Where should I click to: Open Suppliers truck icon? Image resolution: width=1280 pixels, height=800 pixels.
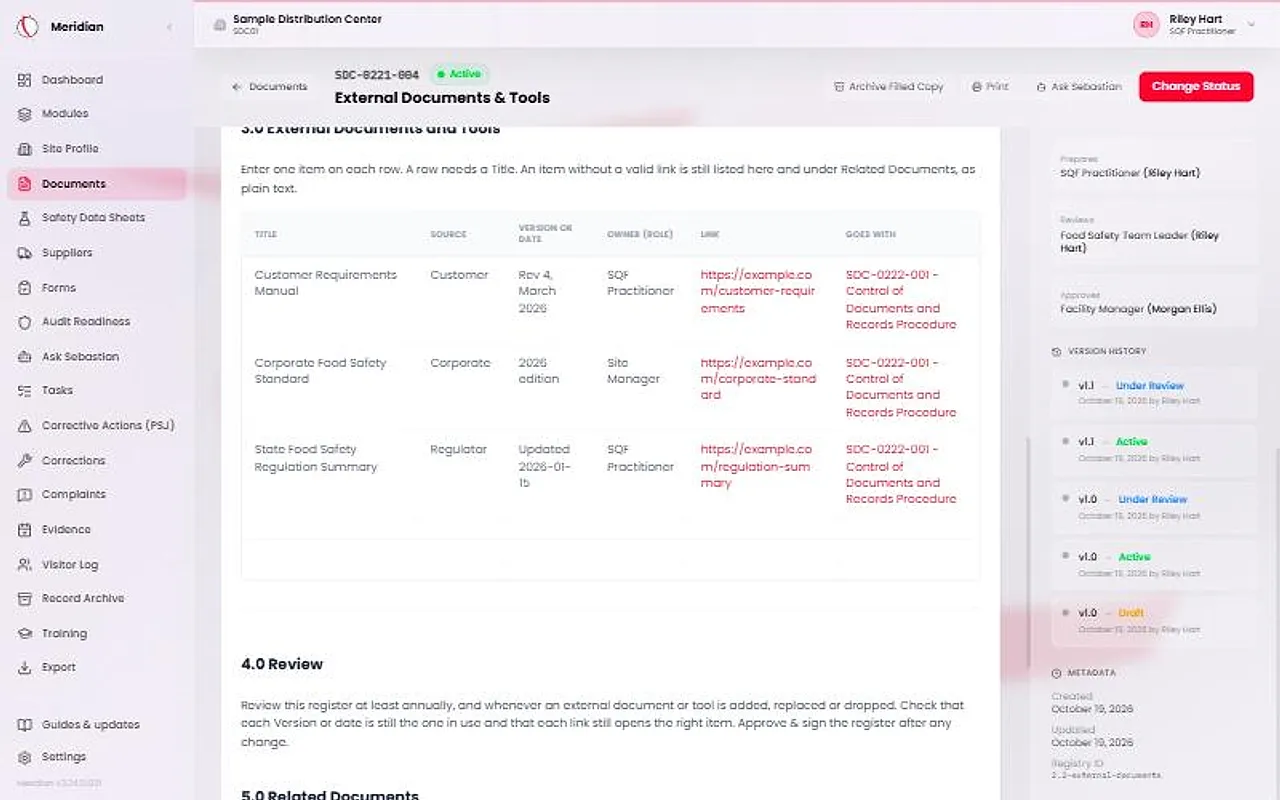point(25,253)
